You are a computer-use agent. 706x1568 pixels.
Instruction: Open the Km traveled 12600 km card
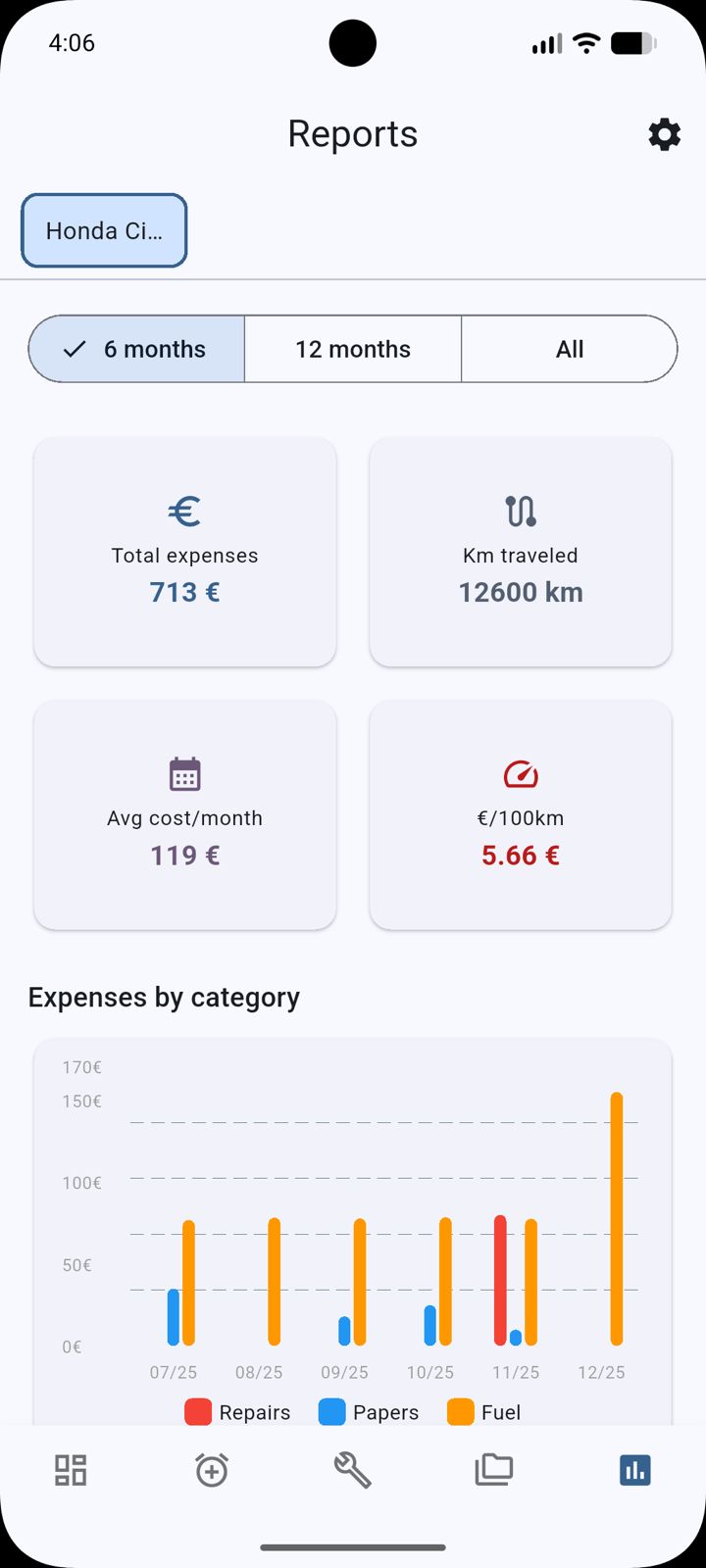(x=521, y=553)
